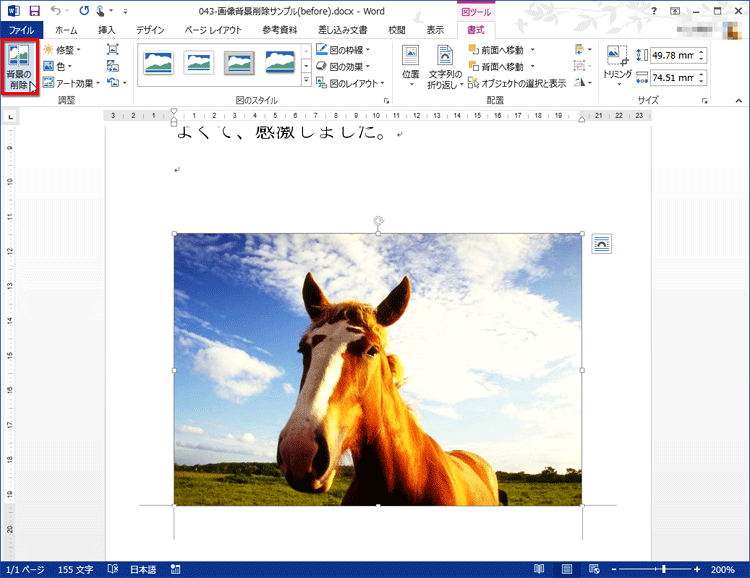
Task: Click the layout options icon beside the picture
Action: pyautogui.click(x=601, y=244)
